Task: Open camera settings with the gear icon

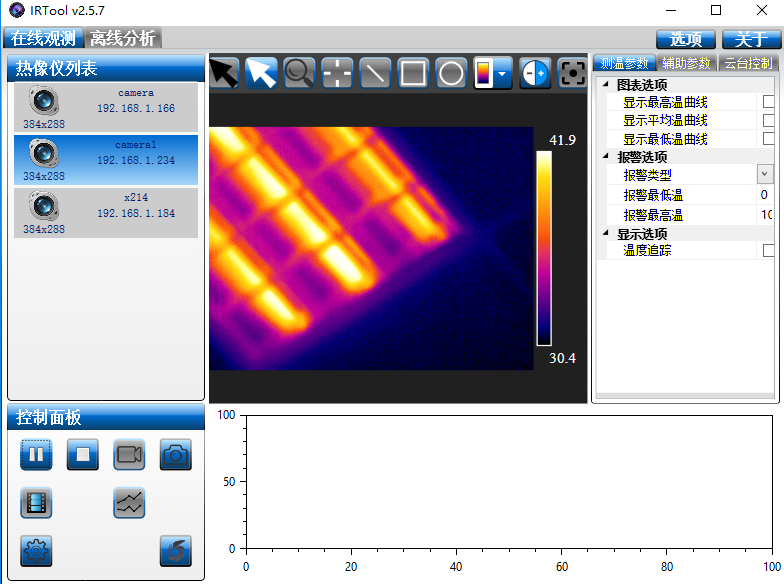Action: click(36, 550)
